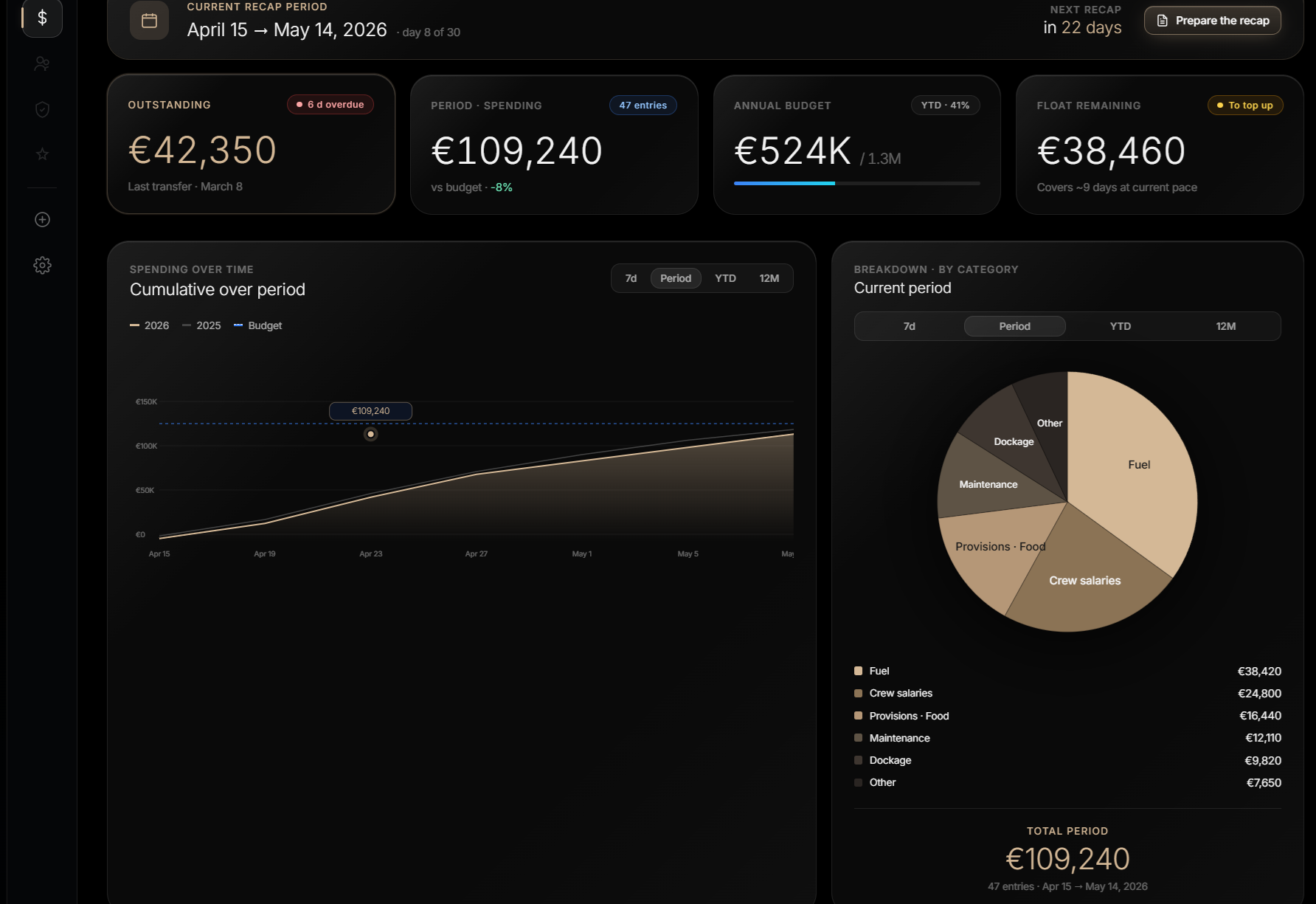Switch breakdown to YTD view
Viewport: 1316px width, 904px height.
[x=1120, y=325]
